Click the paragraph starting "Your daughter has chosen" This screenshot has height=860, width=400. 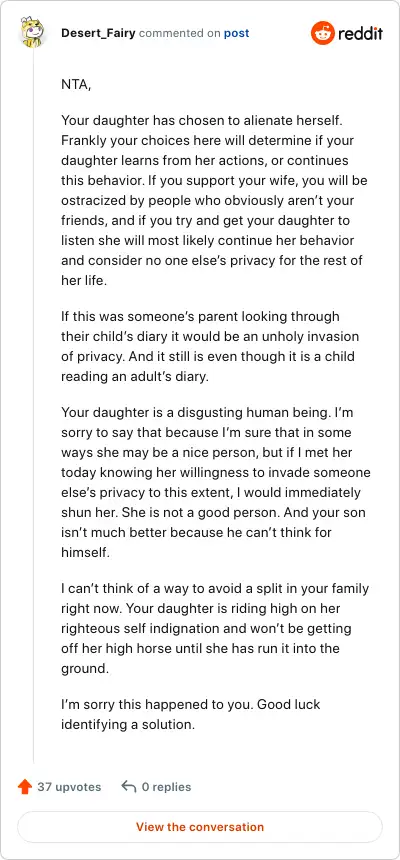[x=215, y=200]
